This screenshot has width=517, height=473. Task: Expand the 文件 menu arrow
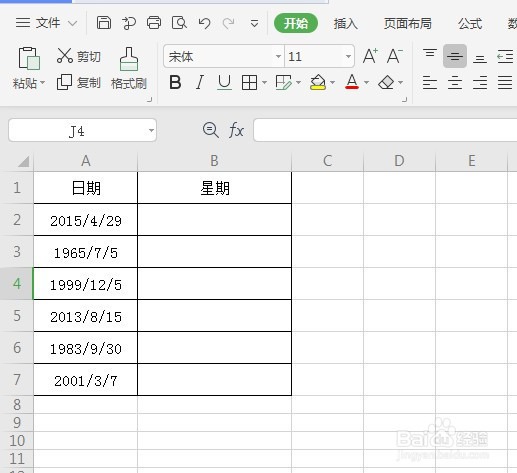pos(72,24)
